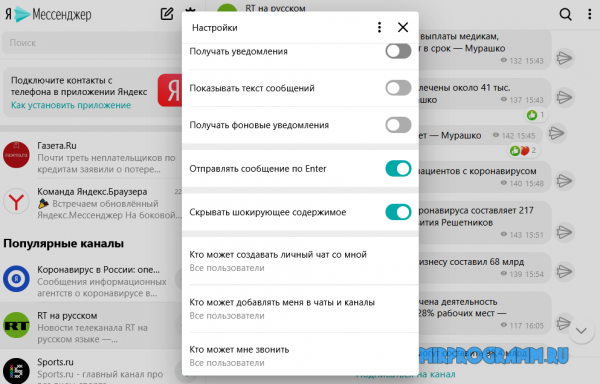Click the search magnifier icon in chat header
Image resolution: width=600 pixels, height=384 pixels.
tap(565, 14)
